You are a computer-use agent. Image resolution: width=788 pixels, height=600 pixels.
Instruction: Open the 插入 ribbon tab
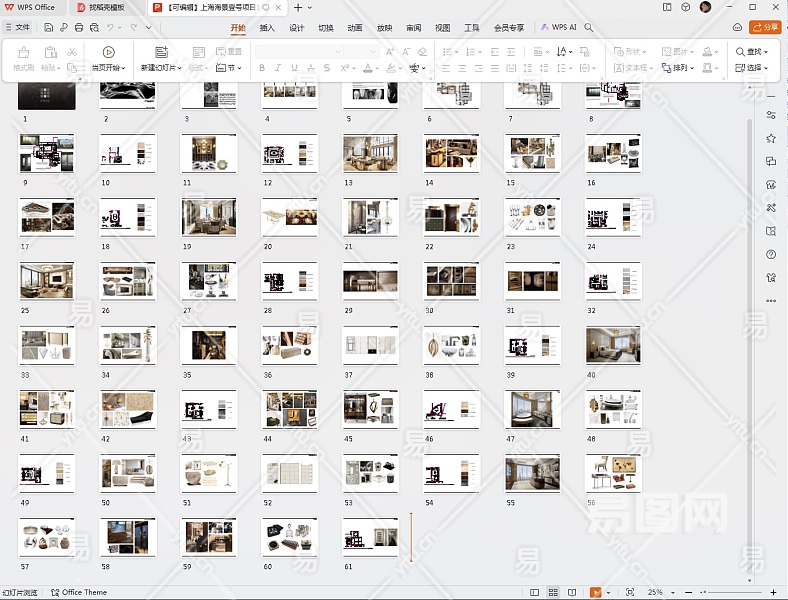tap(267, 28)
